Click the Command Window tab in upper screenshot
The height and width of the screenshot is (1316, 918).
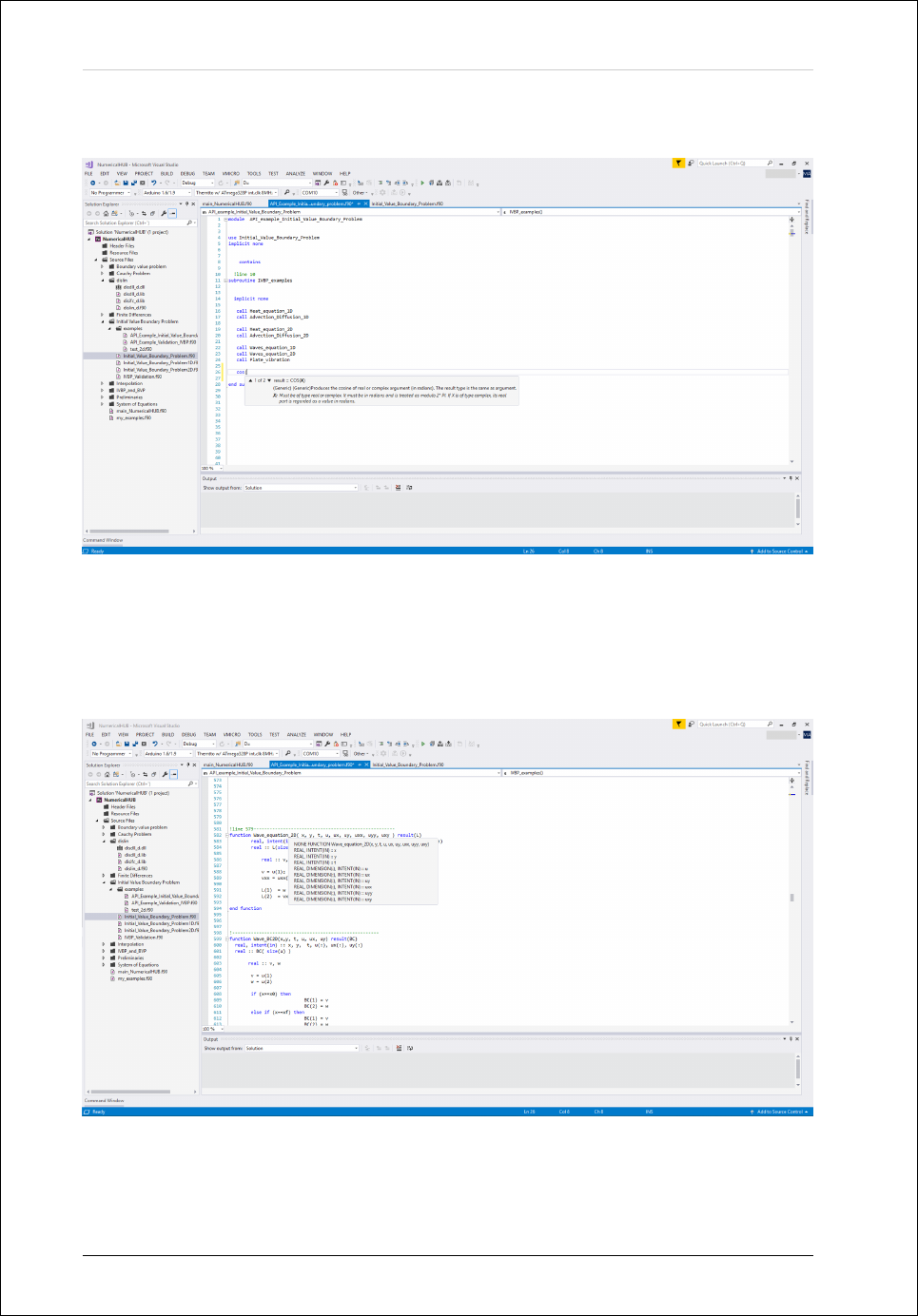coord(103,540)
